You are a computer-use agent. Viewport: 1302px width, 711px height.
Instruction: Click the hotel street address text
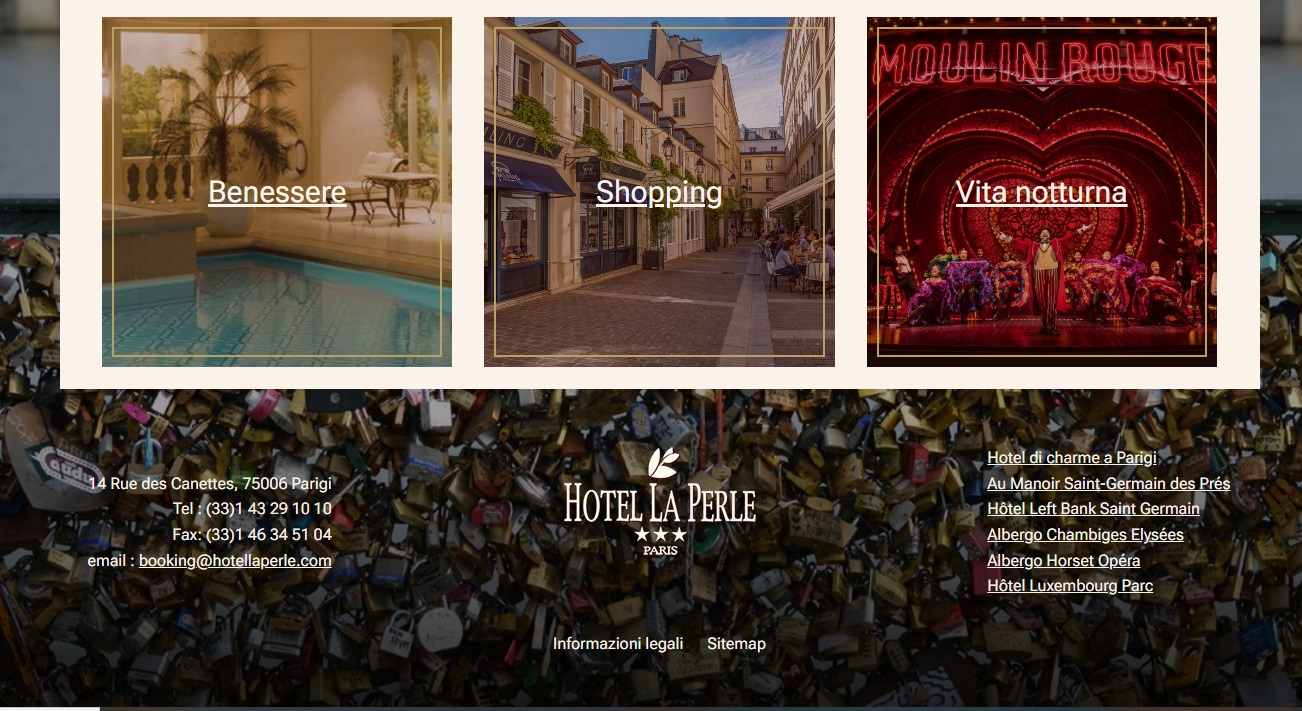point(210,484)
